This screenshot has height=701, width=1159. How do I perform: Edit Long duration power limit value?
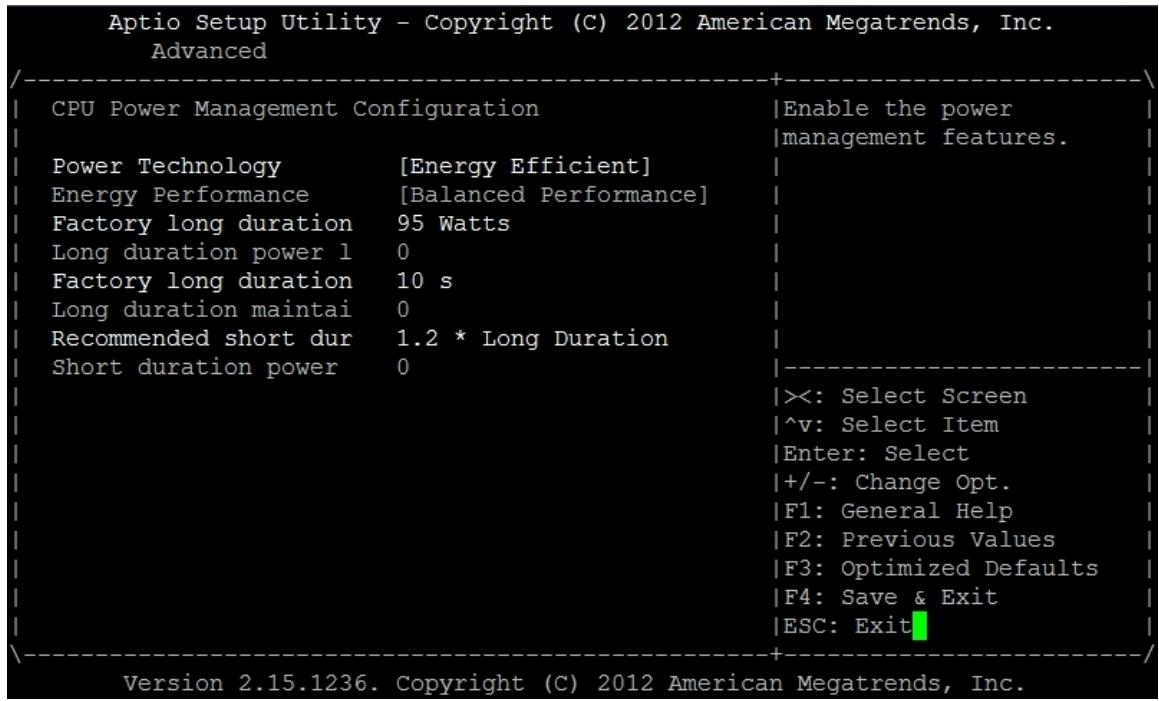click(x=403, y=252)
